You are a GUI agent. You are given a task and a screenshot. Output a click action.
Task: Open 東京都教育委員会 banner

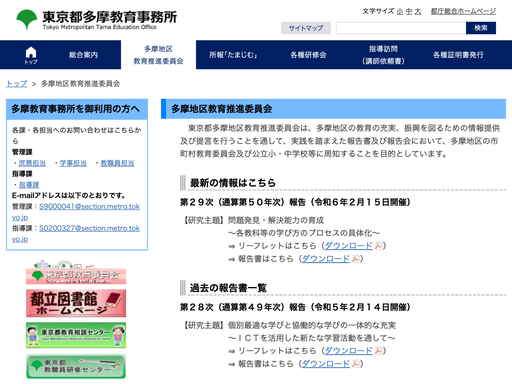pos(76,273)
